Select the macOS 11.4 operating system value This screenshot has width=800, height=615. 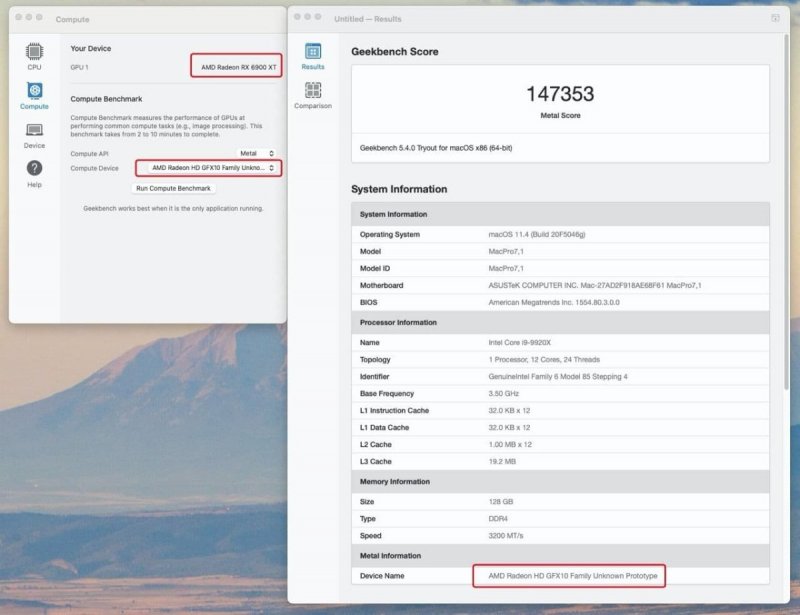pos(537,234)
